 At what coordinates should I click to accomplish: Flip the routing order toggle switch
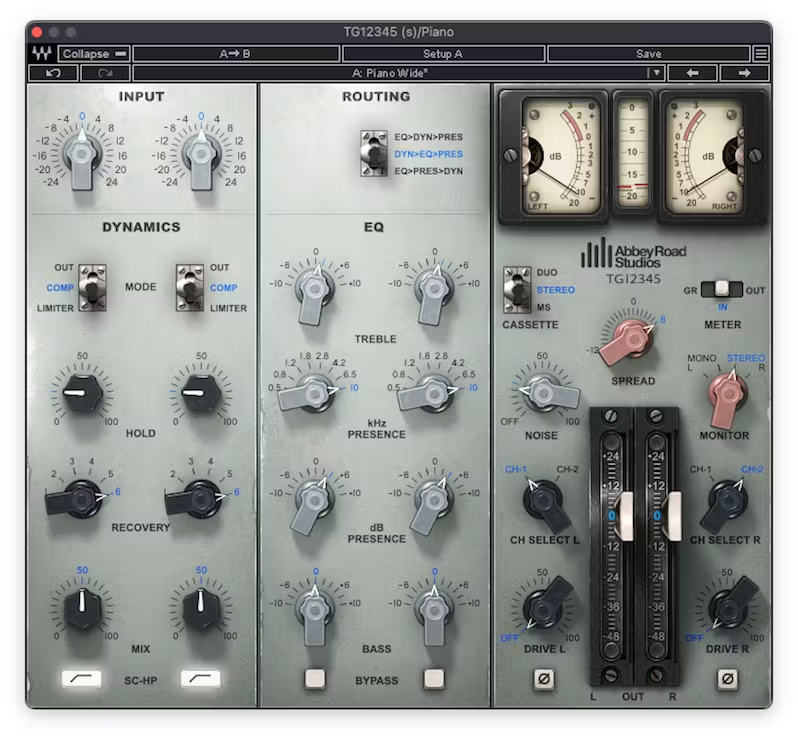[374, 153]
